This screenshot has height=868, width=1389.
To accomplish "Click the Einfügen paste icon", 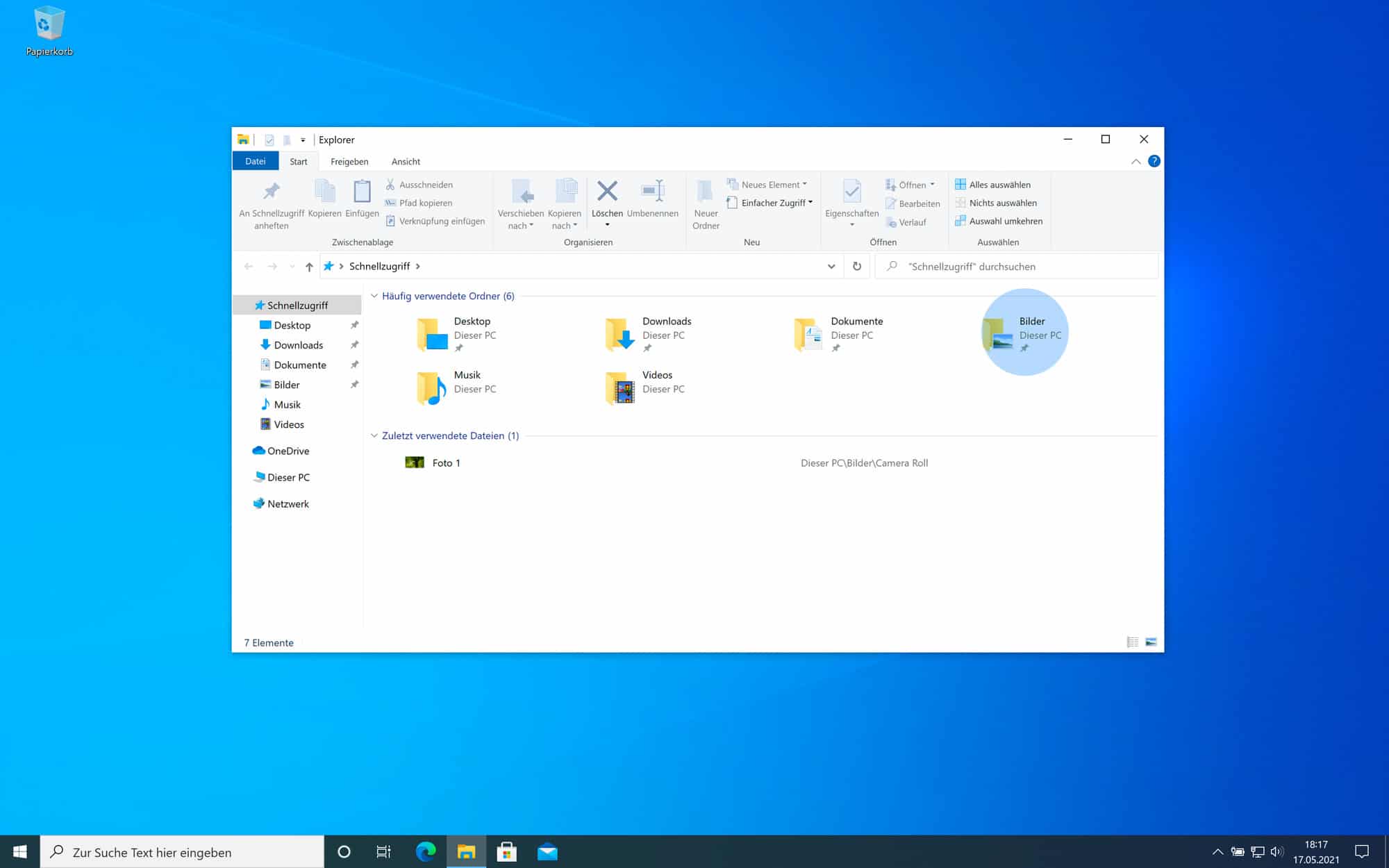I will [x=362, y=191].
